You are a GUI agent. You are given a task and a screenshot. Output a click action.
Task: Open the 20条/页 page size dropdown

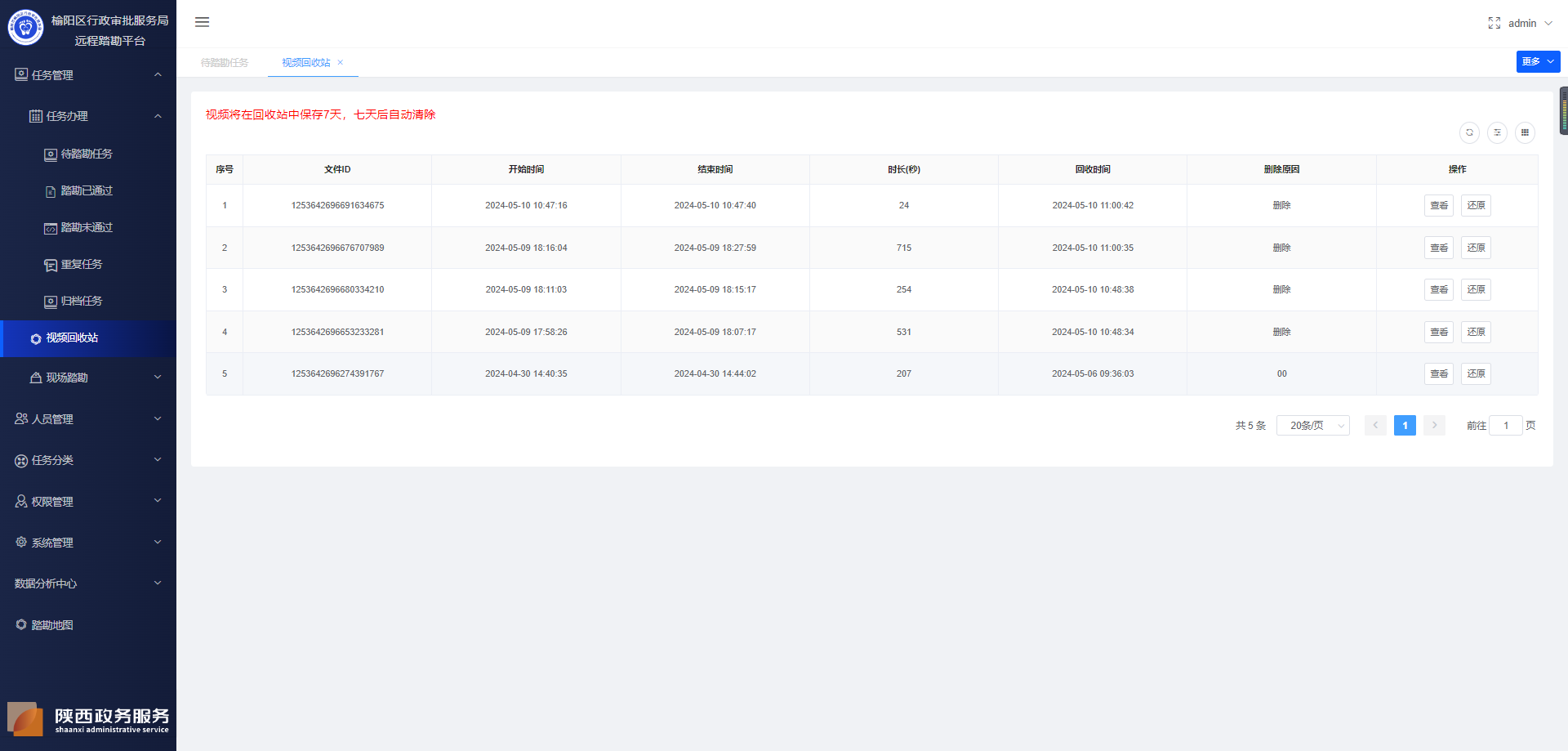pos(1312,426)
